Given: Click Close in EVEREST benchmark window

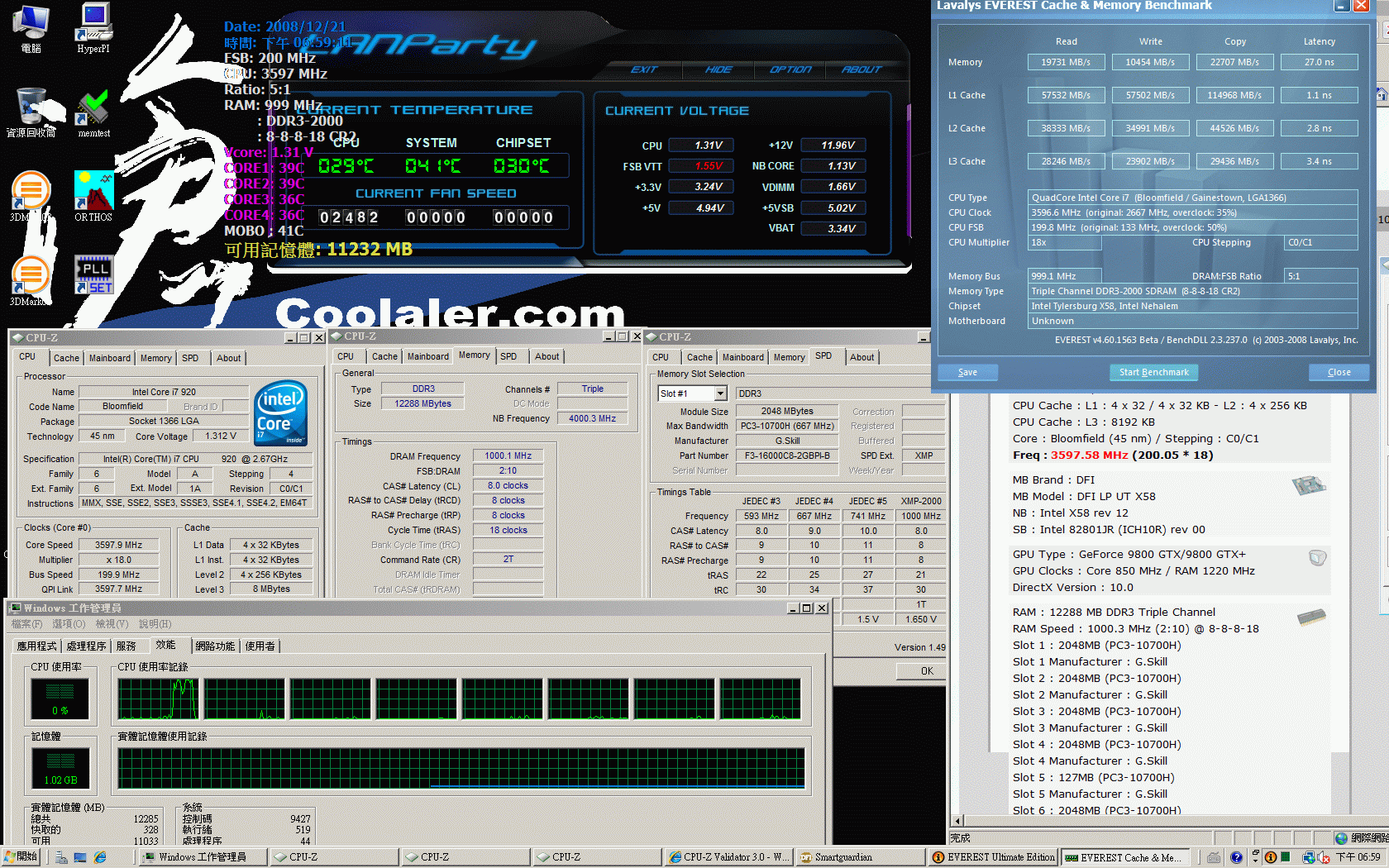Looking at the screenshot, I should [x=1339, y=372].
